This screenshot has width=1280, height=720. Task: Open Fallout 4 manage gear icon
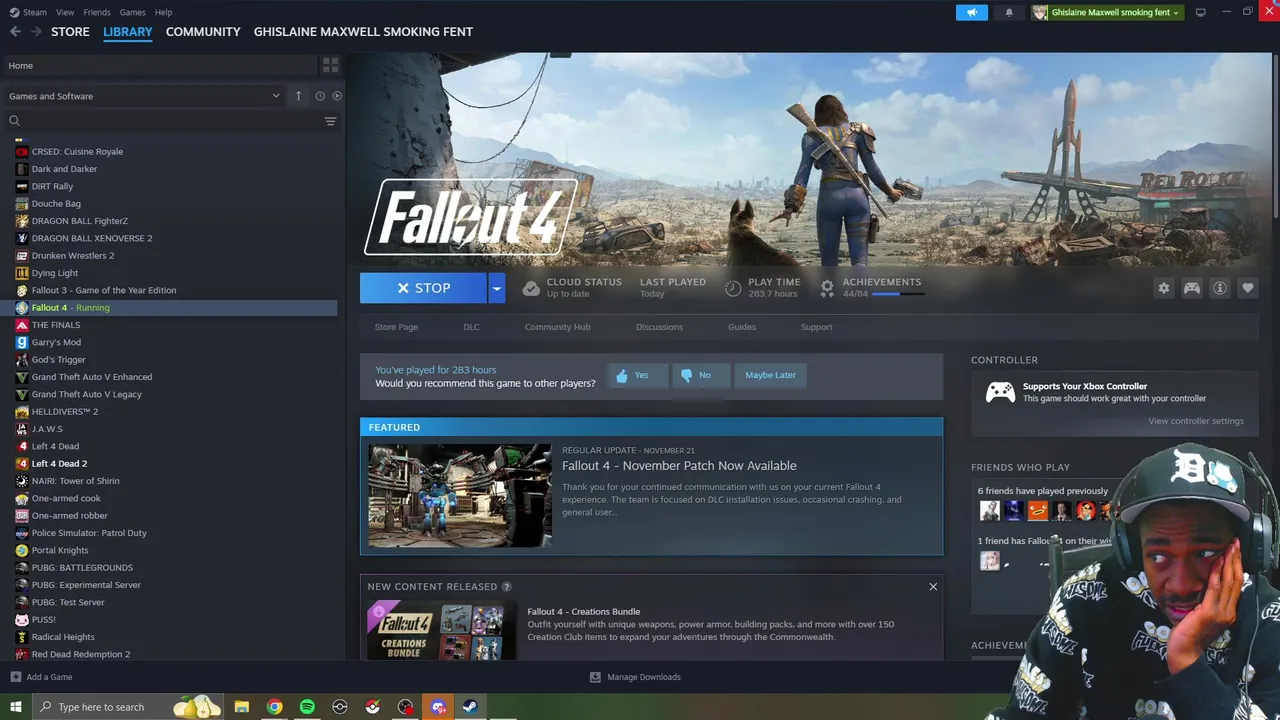point(1163,288)
